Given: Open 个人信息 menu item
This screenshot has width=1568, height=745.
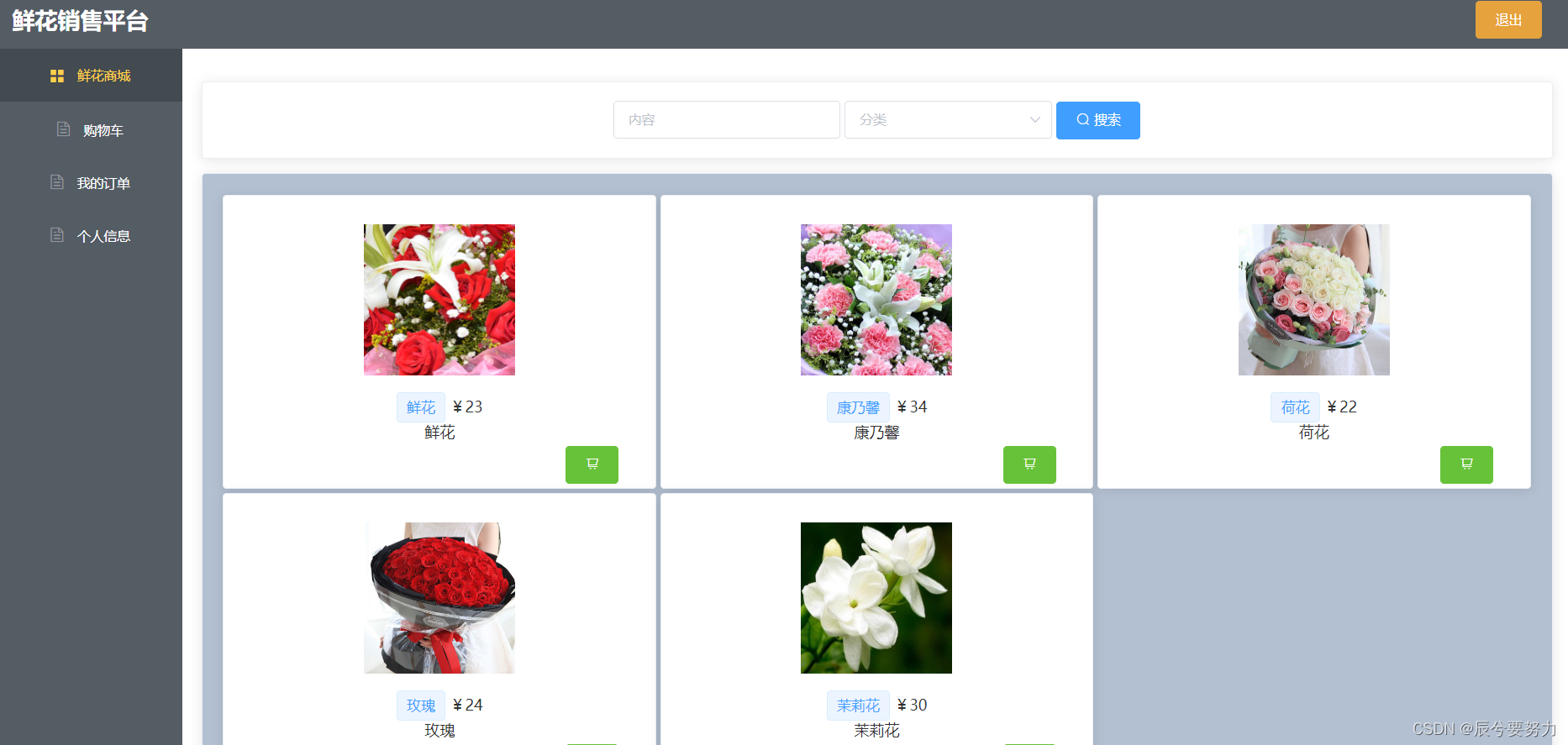Looking at the screenshot, I should coord(91,236).
